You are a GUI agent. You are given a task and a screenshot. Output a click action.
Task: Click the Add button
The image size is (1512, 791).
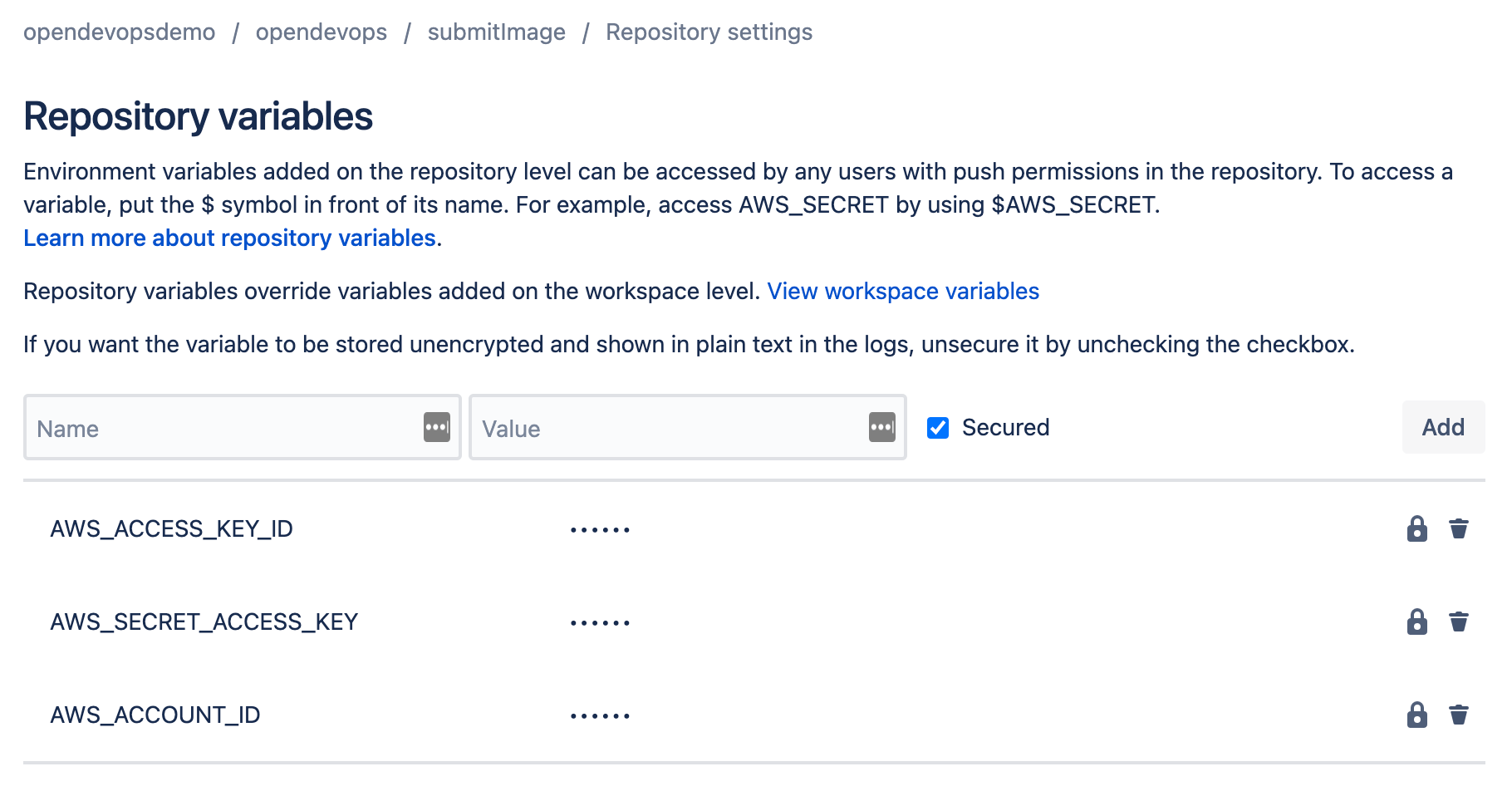pos(1443,427)
